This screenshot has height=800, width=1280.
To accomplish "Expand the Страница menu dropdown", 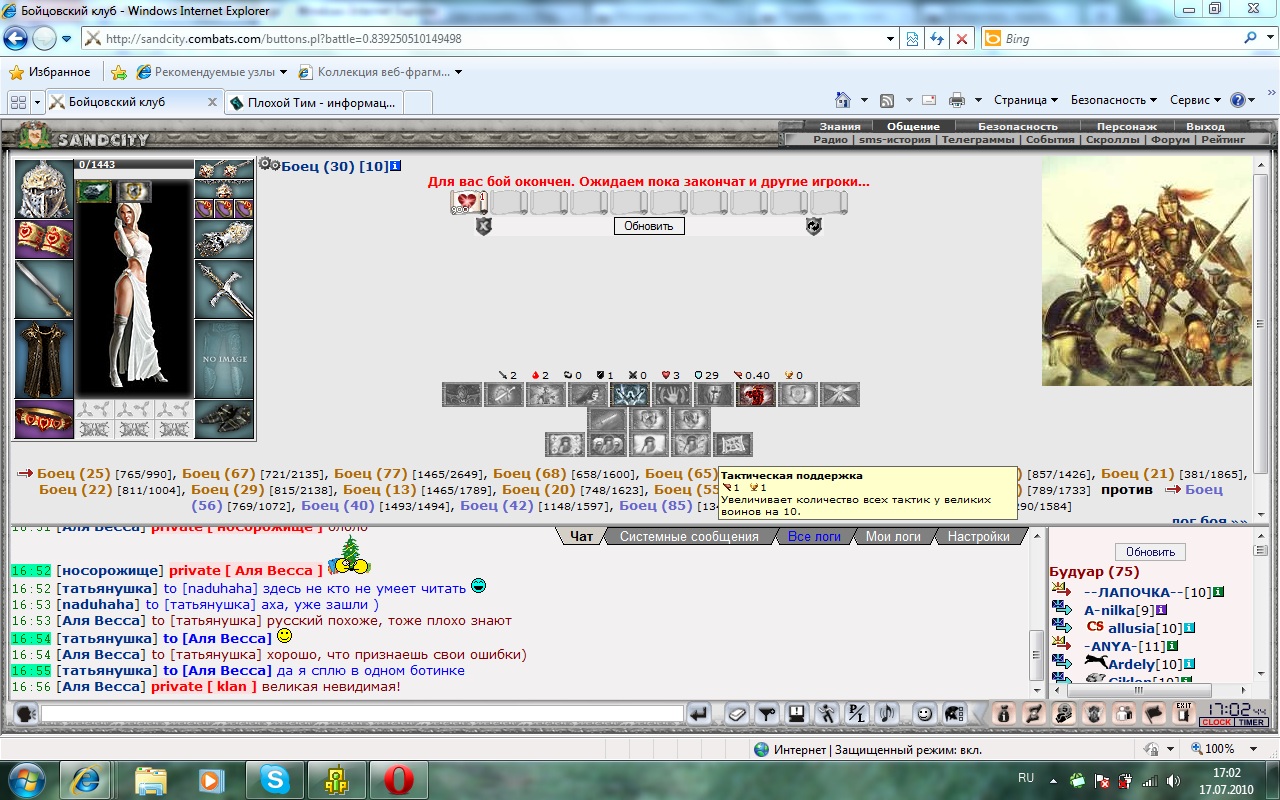I will click(x=1025, y=100).
